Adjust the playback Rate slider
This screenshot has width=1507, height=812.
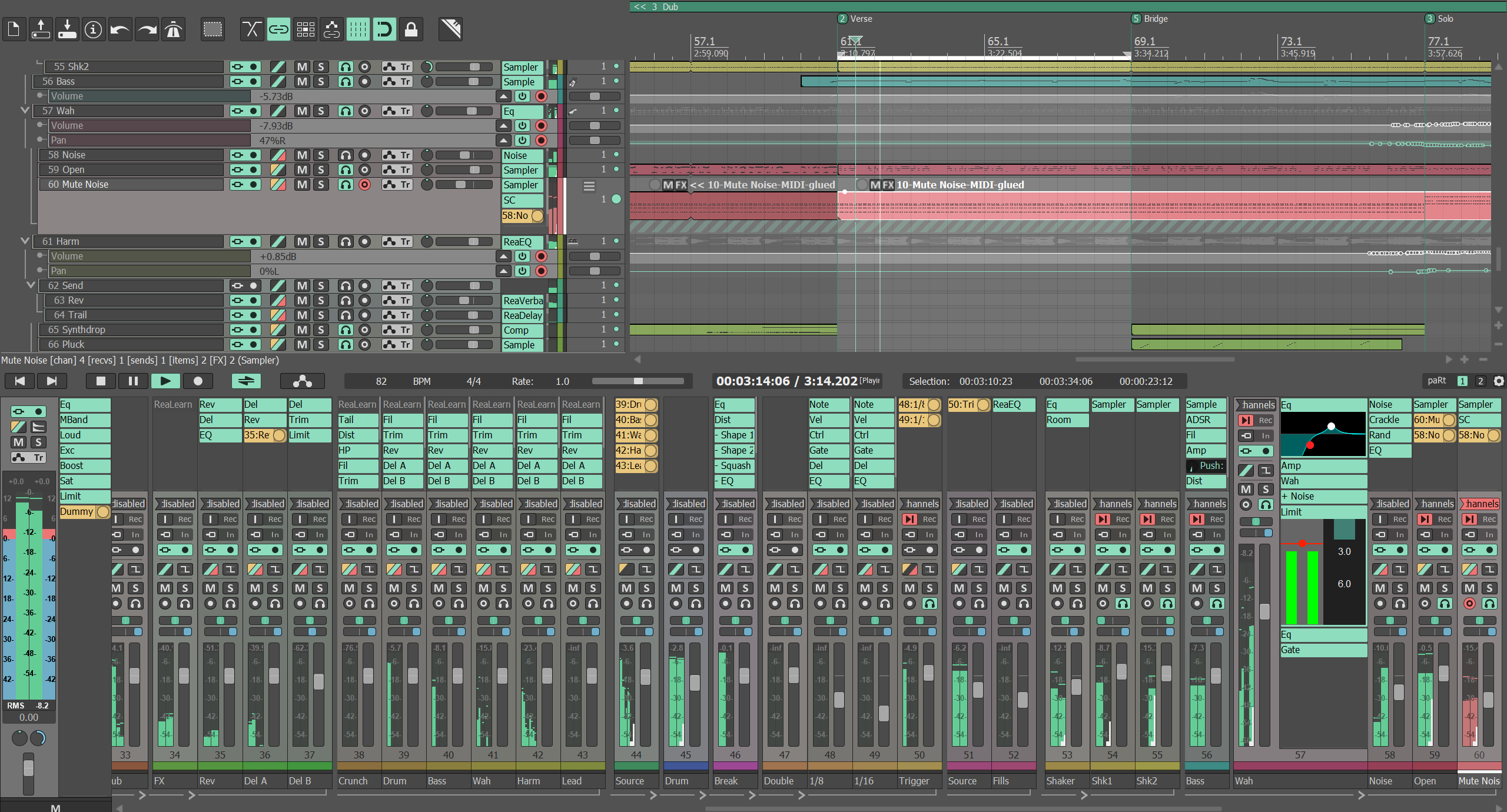click(638, 381)
